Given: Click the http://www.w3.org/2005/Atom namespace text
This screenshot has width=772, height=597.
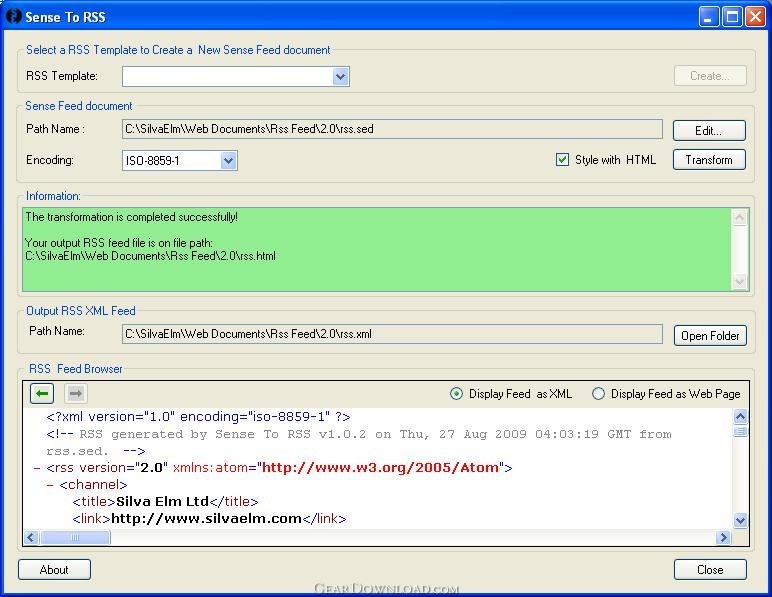Looking at the screenshot, I should [380, 468].
